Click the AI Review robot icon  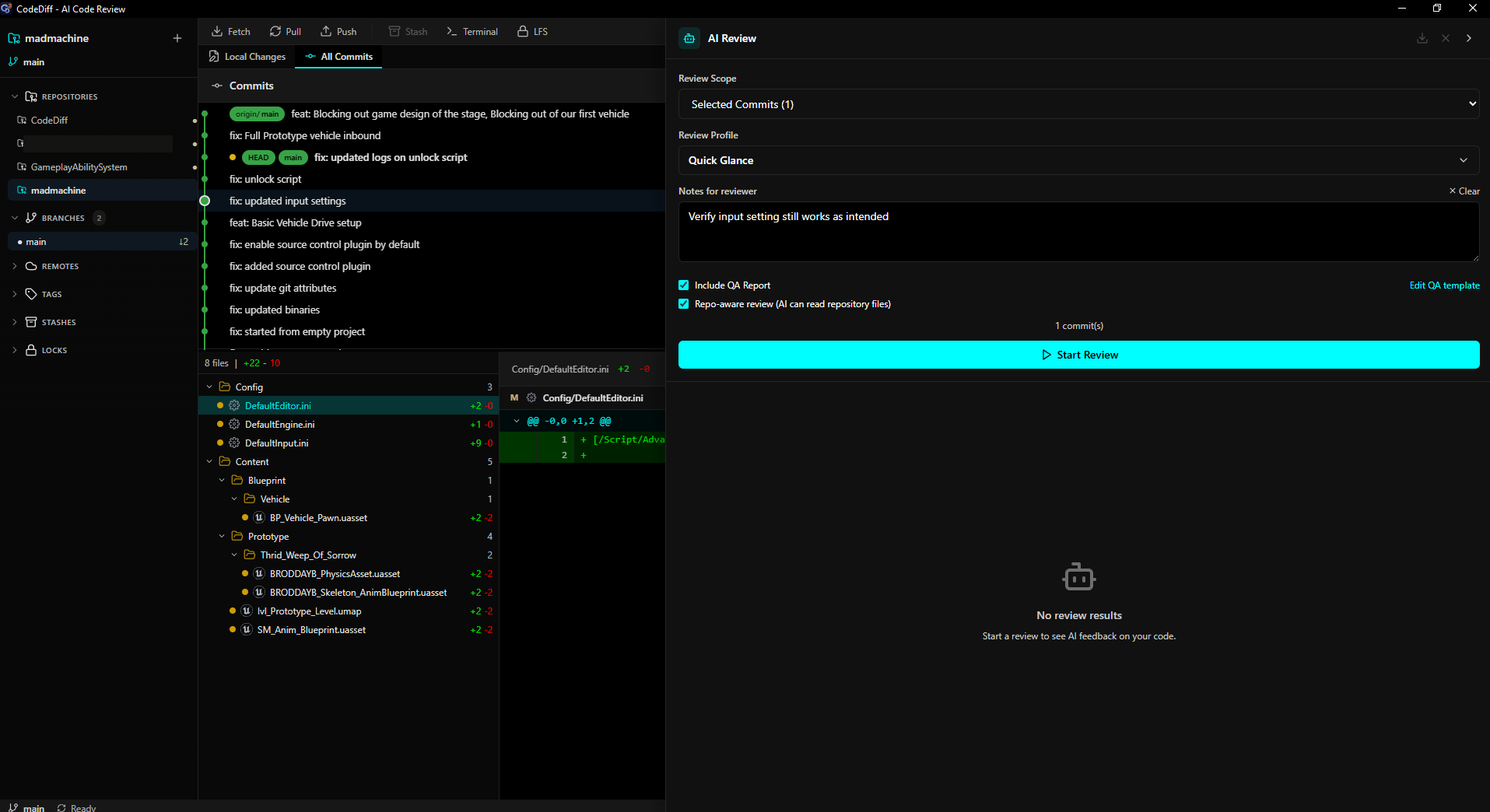tap(689, 38)
